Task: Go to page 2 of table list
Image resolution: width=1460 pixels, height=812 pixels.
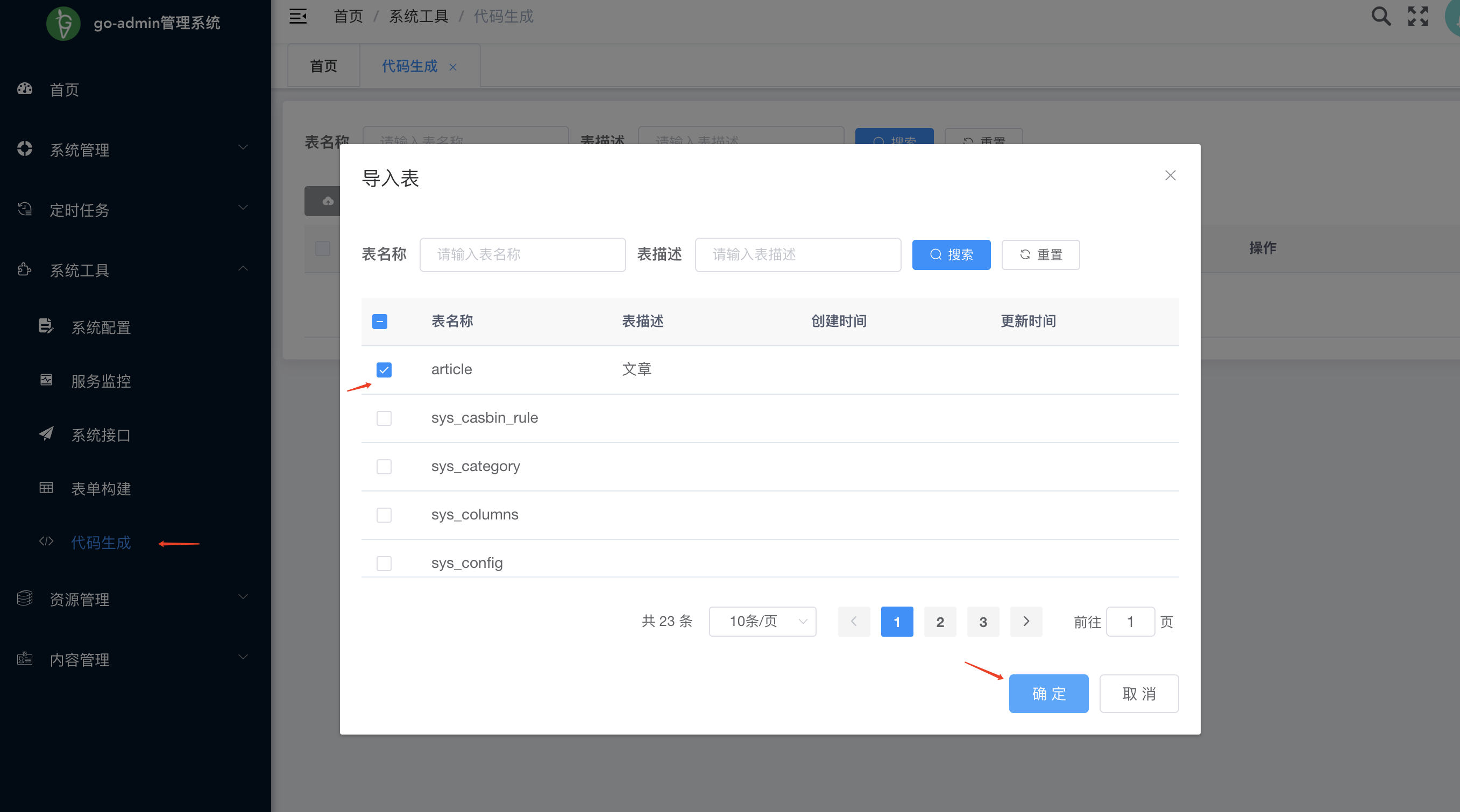Action: [940, 622]
